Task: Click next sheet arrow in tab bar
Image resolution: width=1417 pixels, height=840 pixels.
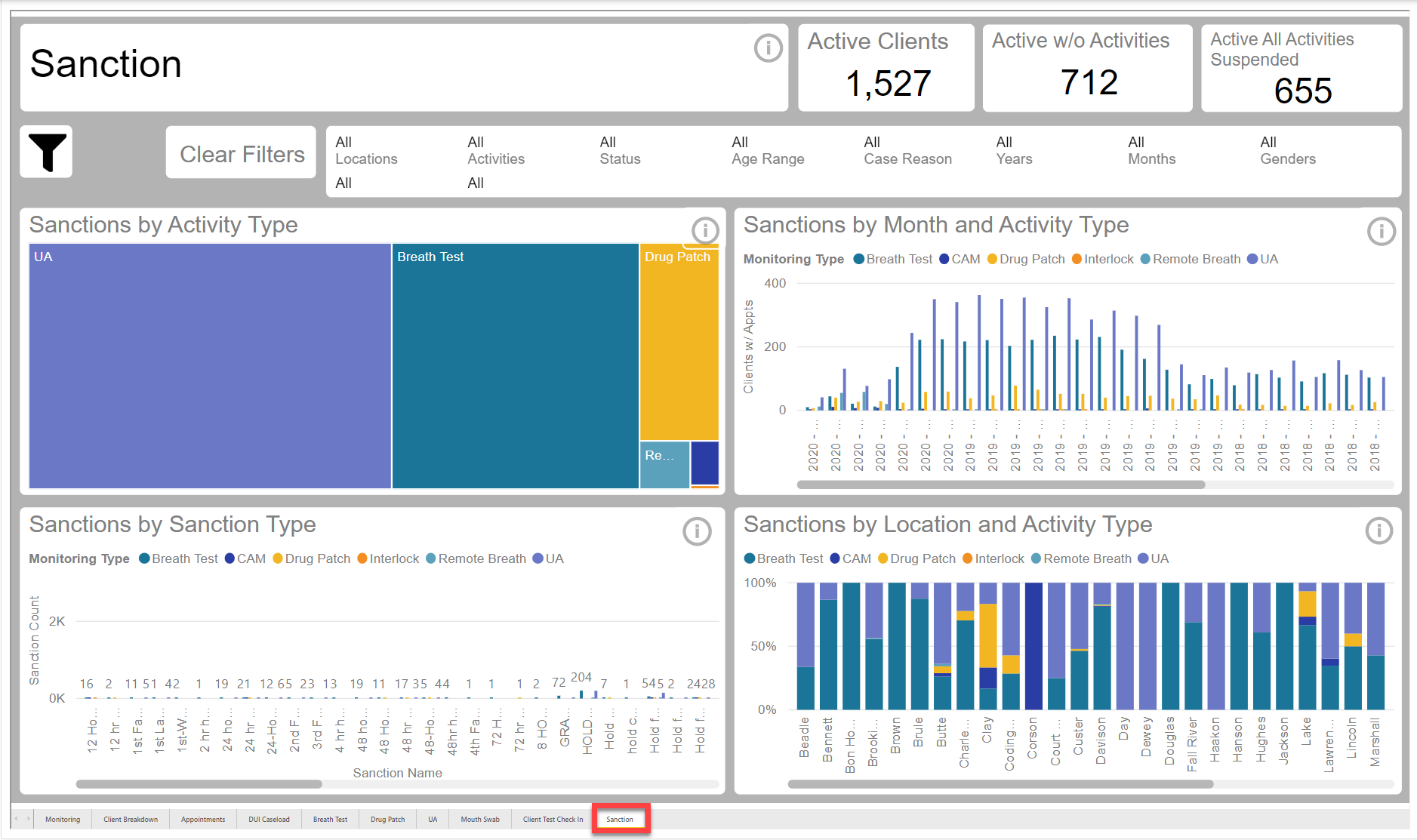Action: click(x=29, y=819)
